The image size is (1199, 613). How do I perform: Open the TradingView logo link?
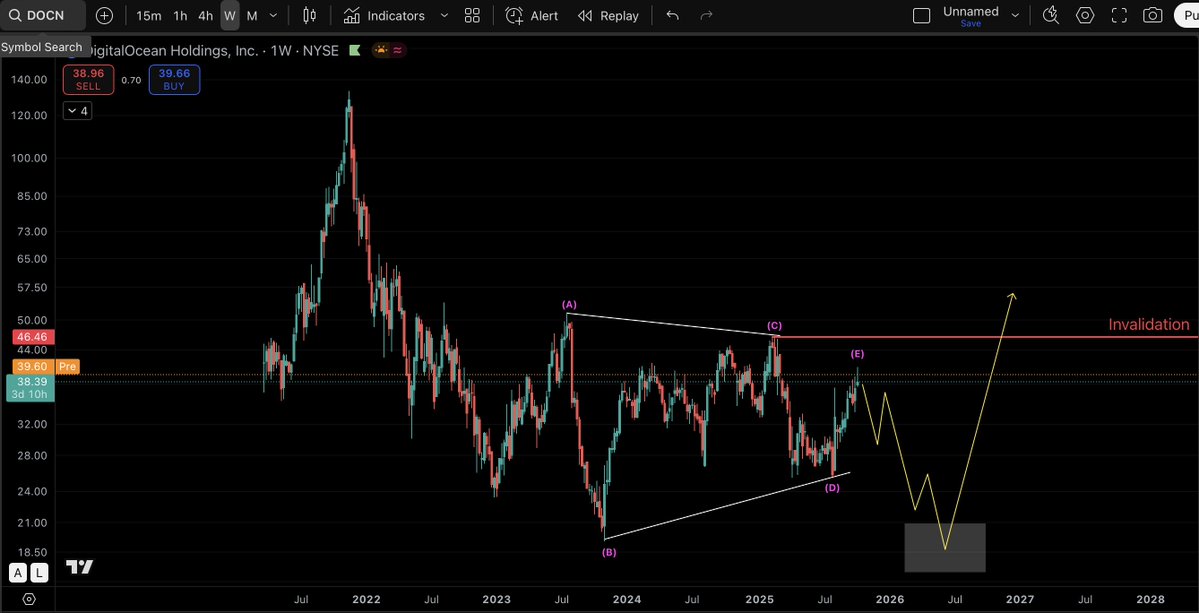80,567
